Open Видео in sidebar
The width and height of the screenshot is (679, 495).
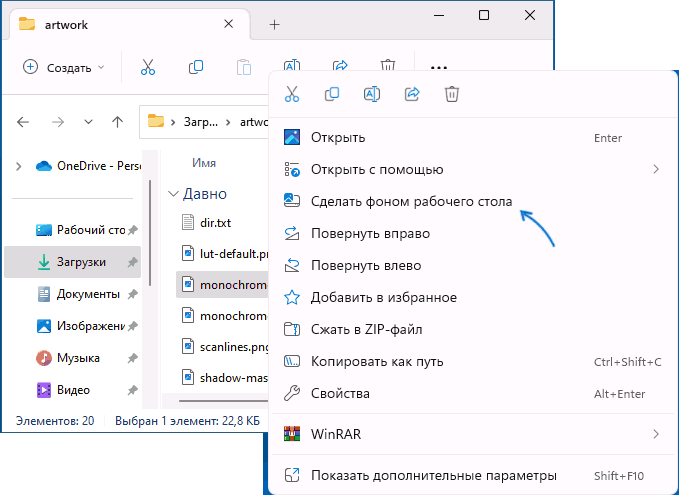(x=72, y=390)
